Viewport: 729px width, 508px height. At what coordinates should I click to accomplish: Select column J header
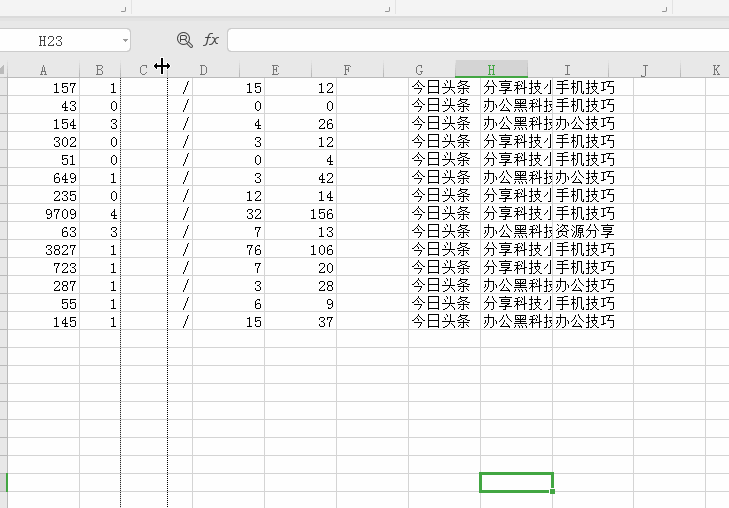[x=644, y=70]
